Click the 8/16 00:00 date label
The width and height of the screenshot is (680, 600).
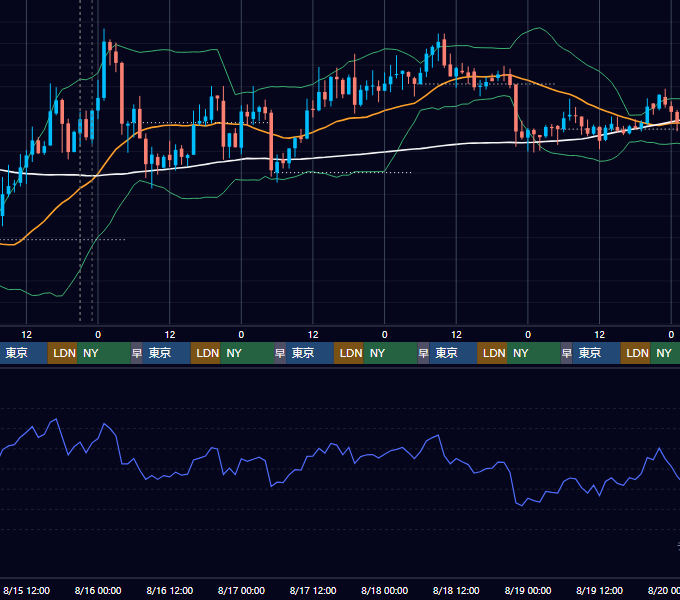coord(98,590)
